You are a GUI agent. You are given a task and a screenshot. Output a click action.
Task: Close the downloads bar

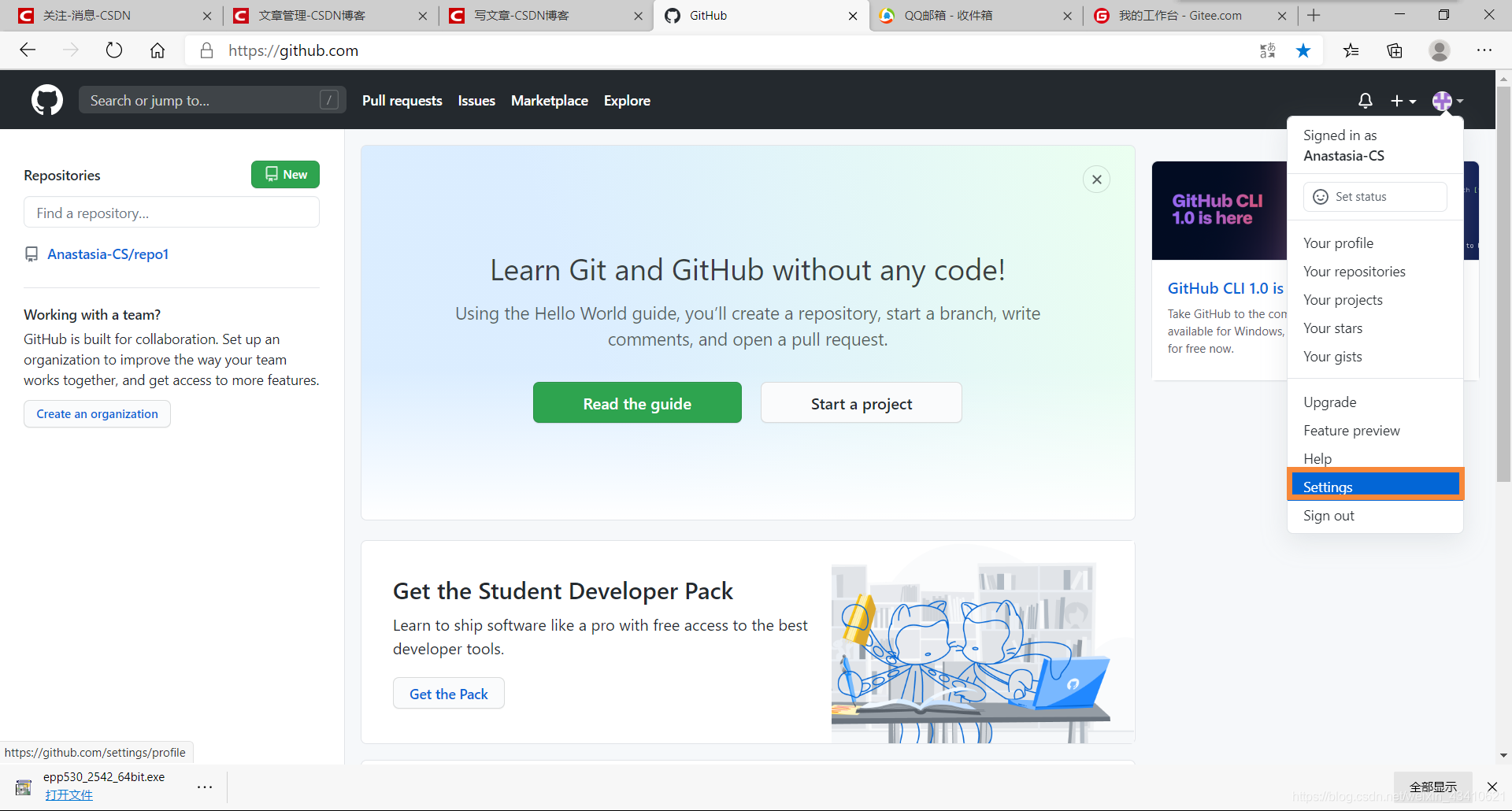1492,787
